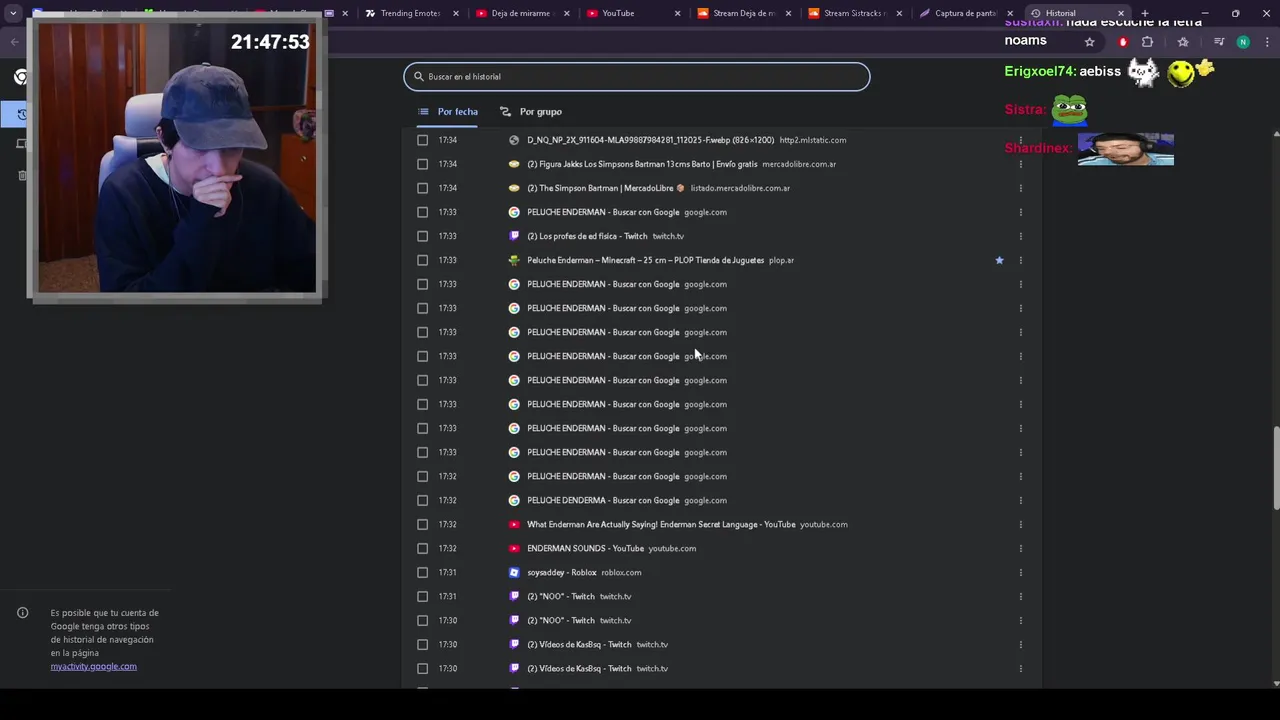
Task: Click the Google favicon on PELUCHE DENDERMA row
Action: [514, 500]
